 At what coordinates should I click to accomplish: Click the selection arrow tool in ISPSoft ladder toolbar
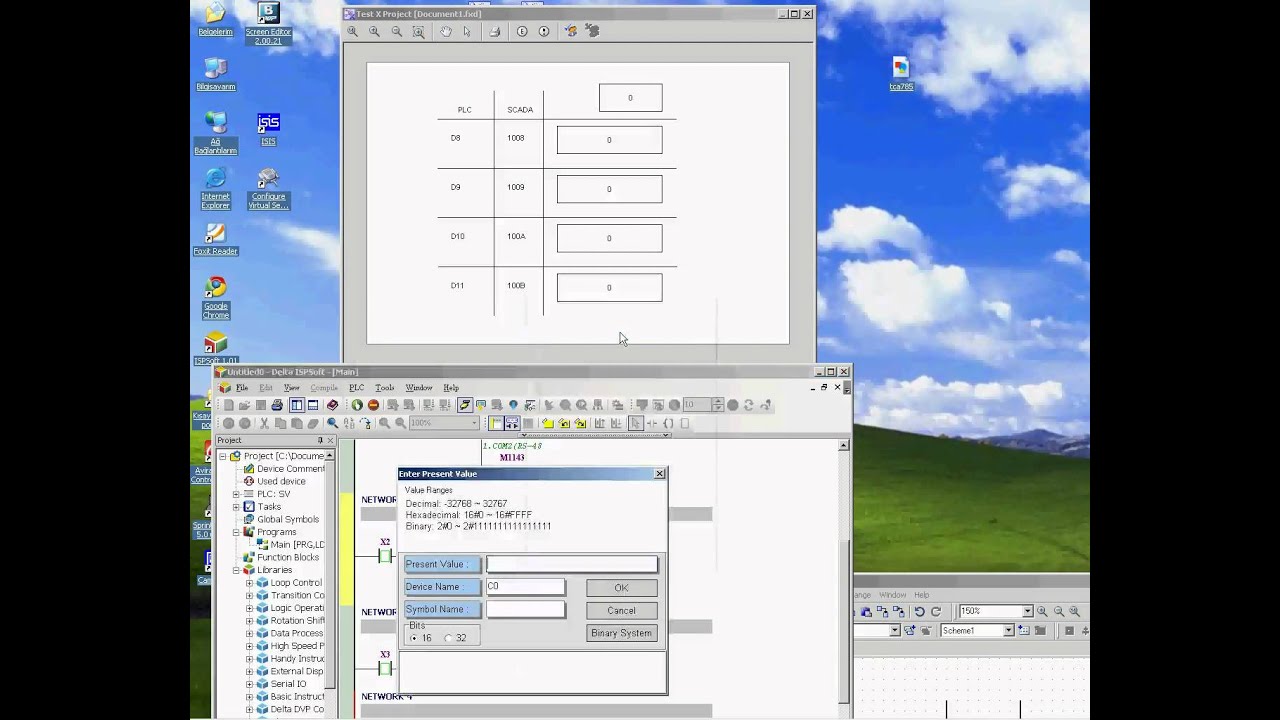(635, 423)
